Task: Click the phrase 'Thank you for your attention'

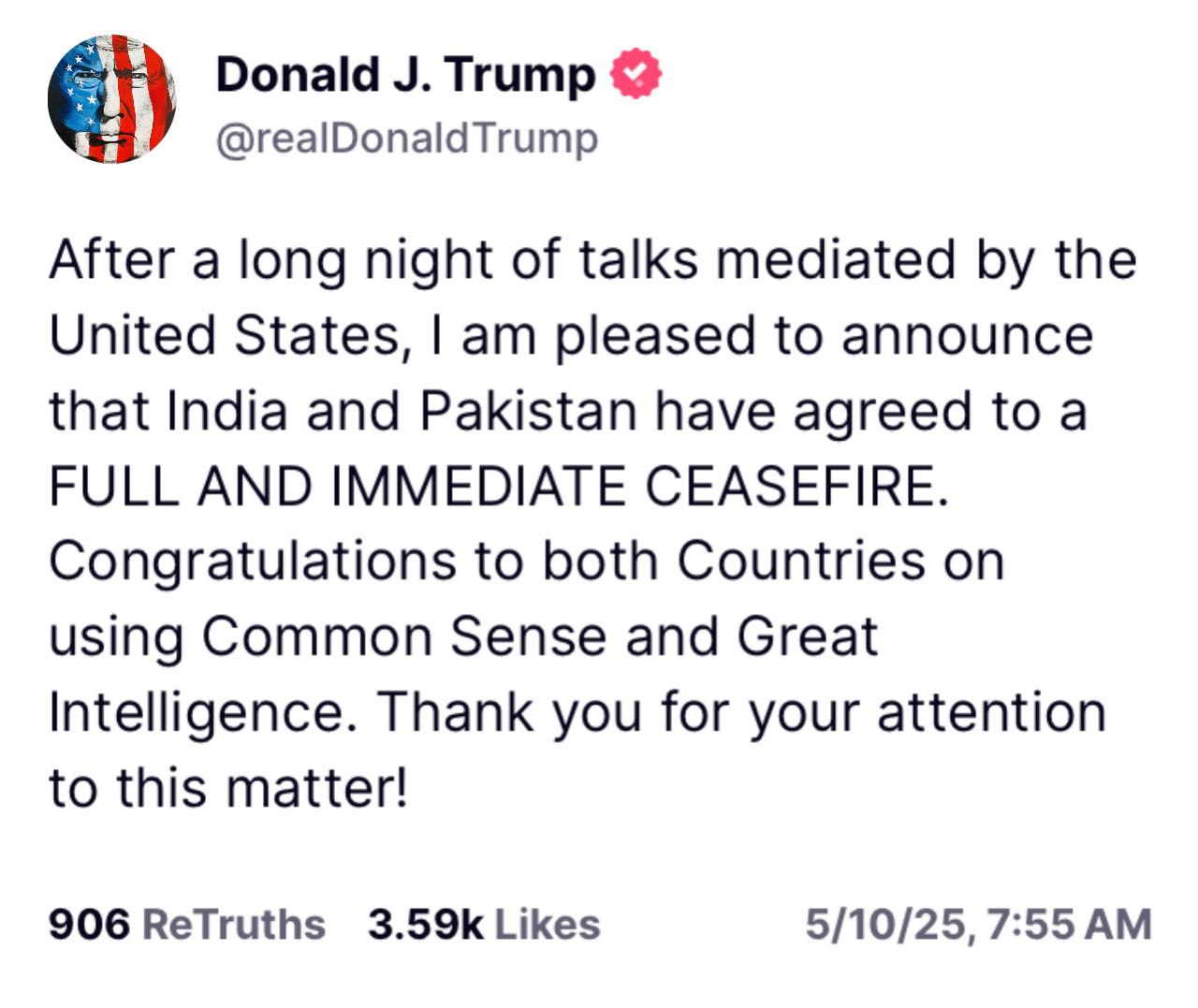Action: [x=742, y=714]
